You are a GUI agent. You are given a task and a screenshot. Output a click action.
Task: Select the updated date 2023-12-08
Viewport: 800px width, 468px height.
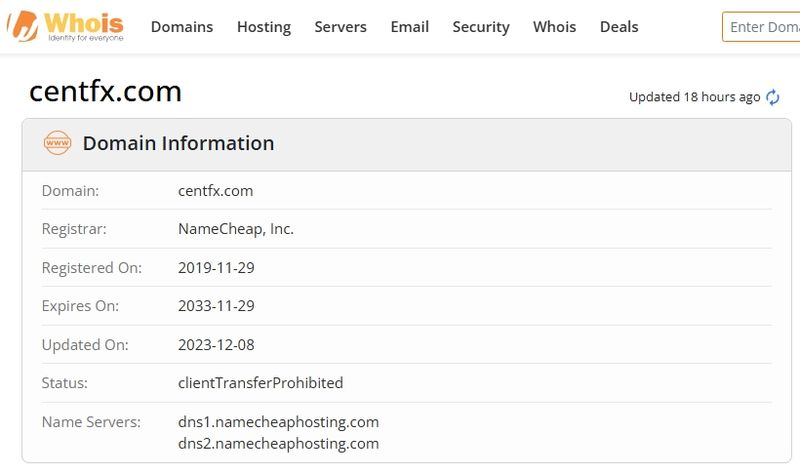point(216,345)
